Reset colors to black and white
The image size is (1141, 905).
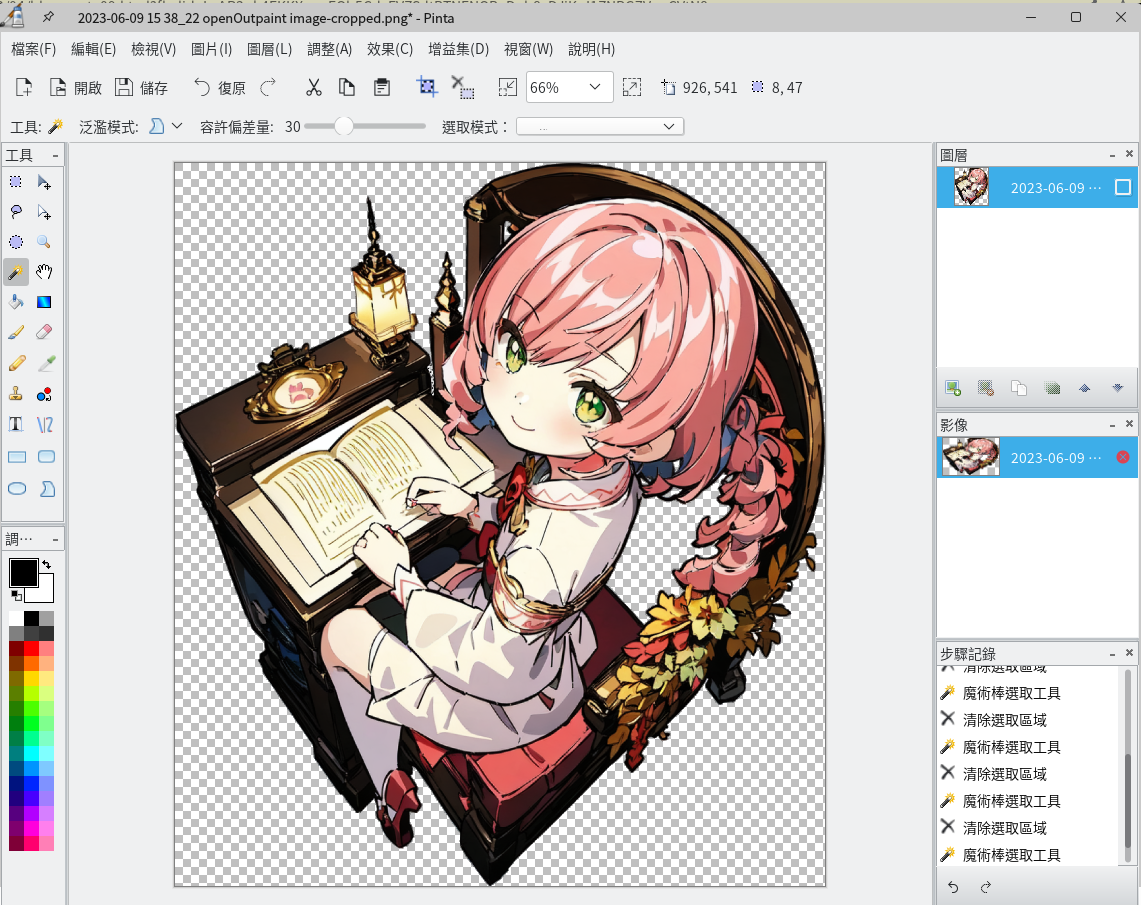click(16, 596)
